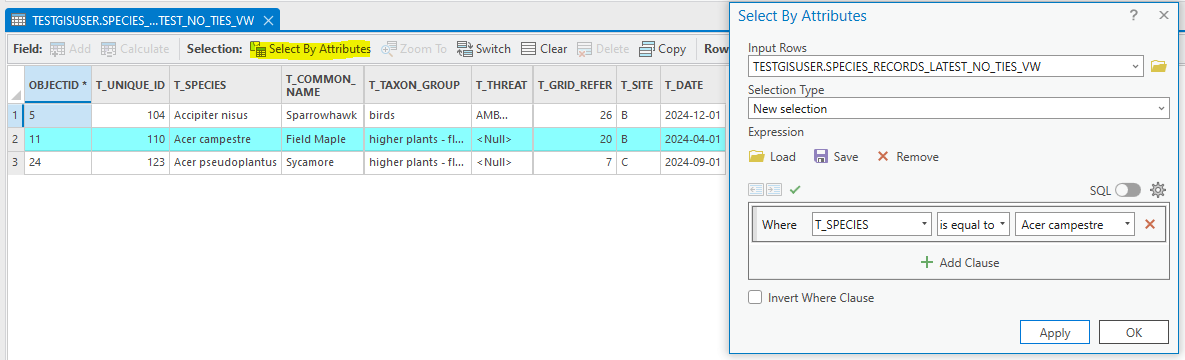Click the T_GRID_REFER column header

point(574,85)
